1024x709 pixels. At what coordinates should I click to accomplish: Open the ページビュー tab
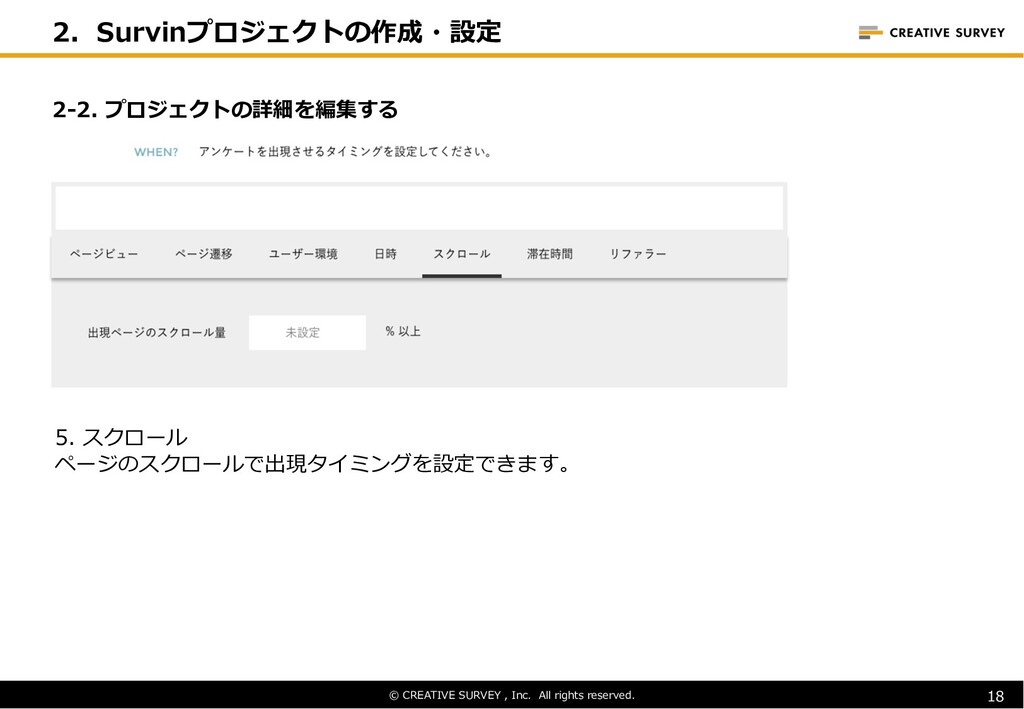click(x=104, y=255)
